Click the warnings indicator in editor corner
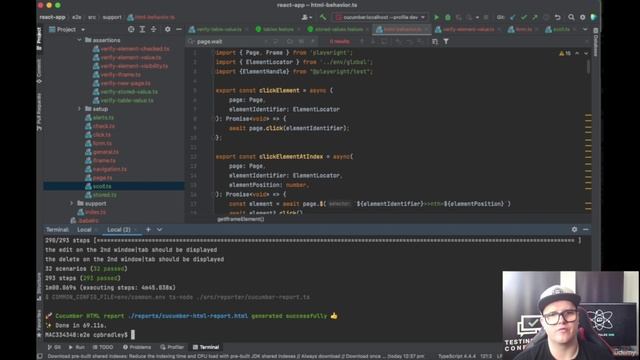 pyautogui.click(x=565, y=53)
